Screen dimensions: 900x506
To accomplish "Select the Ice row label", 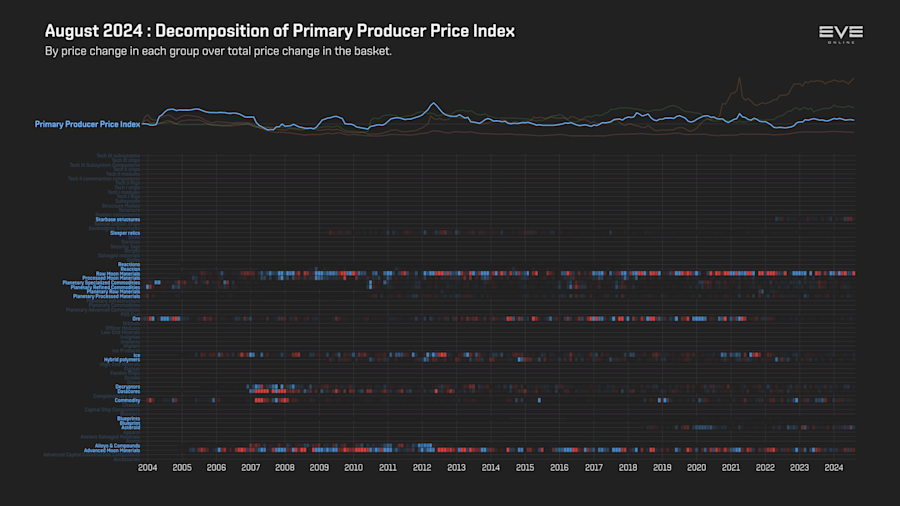I will point(137,356).
